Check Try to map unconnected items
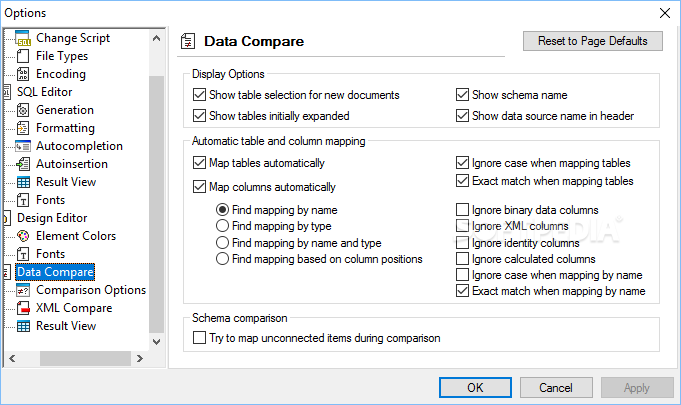 [199, 338]
